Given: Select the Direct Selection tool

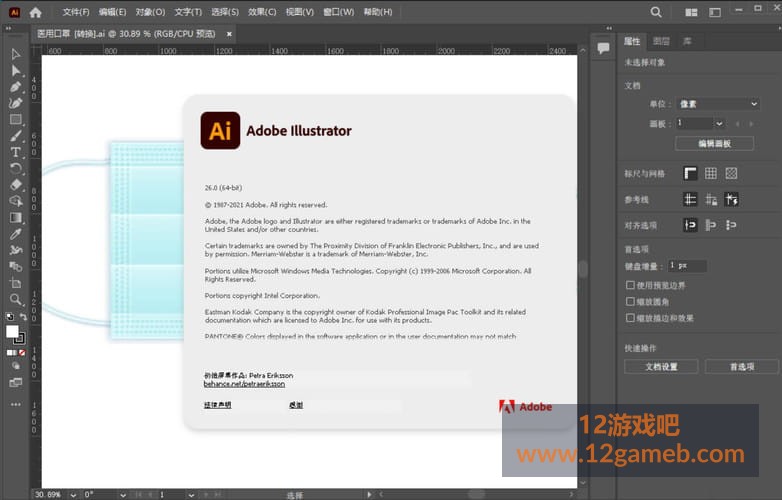Looking at the screenshot, I should click(15, 70).
